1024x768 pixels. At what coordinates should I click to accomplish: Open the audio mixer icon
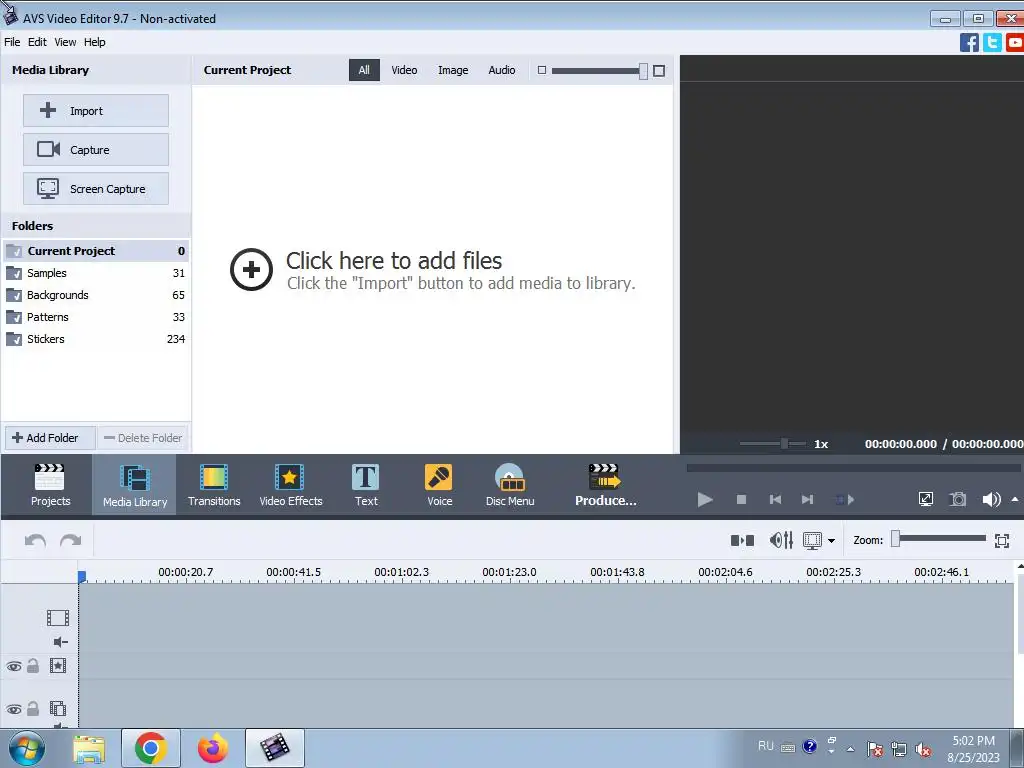pos(781,540)
